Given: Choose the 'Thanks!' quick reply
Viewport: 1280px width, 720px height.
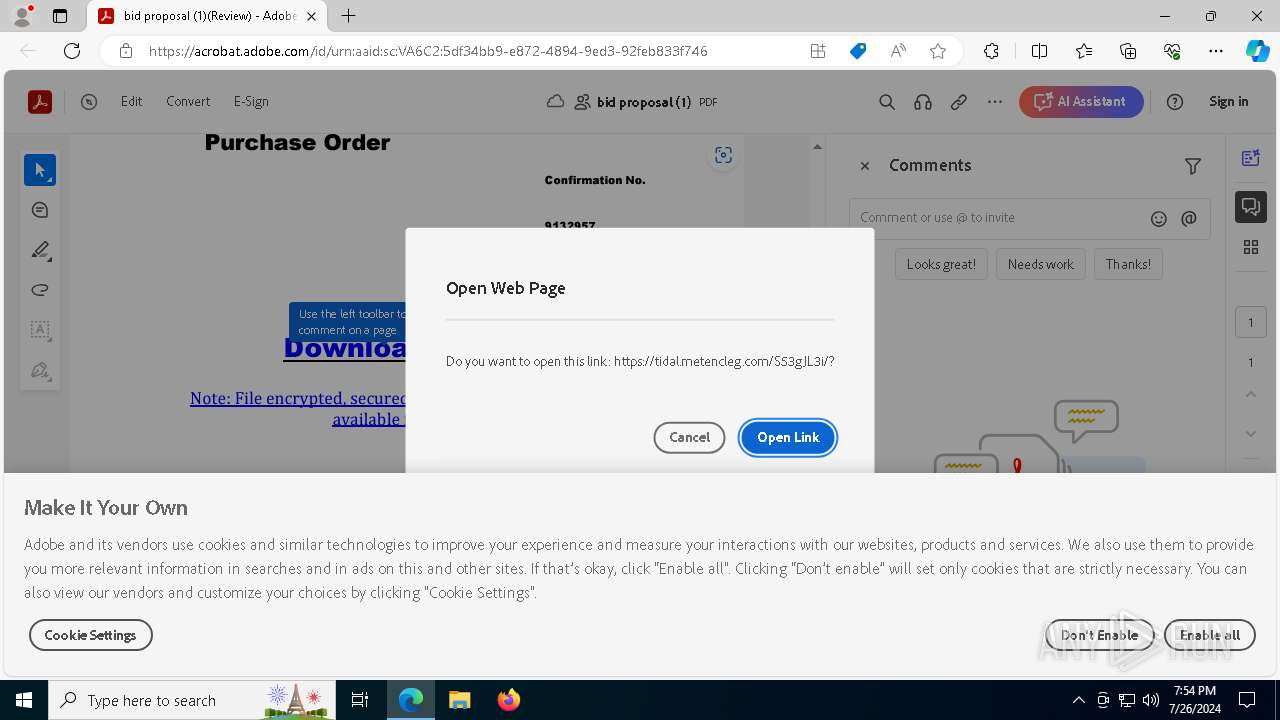Looking at the screenshot, I should pyautogui.click(x=1128, y=264).
